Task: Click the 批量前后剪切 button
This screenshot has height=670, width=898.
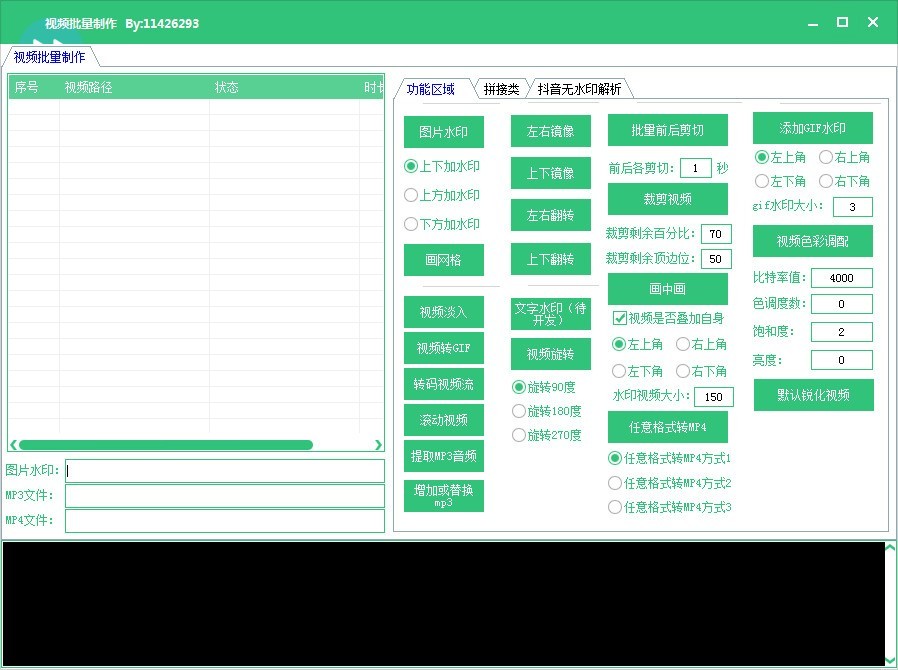Action: click(668, 130)
